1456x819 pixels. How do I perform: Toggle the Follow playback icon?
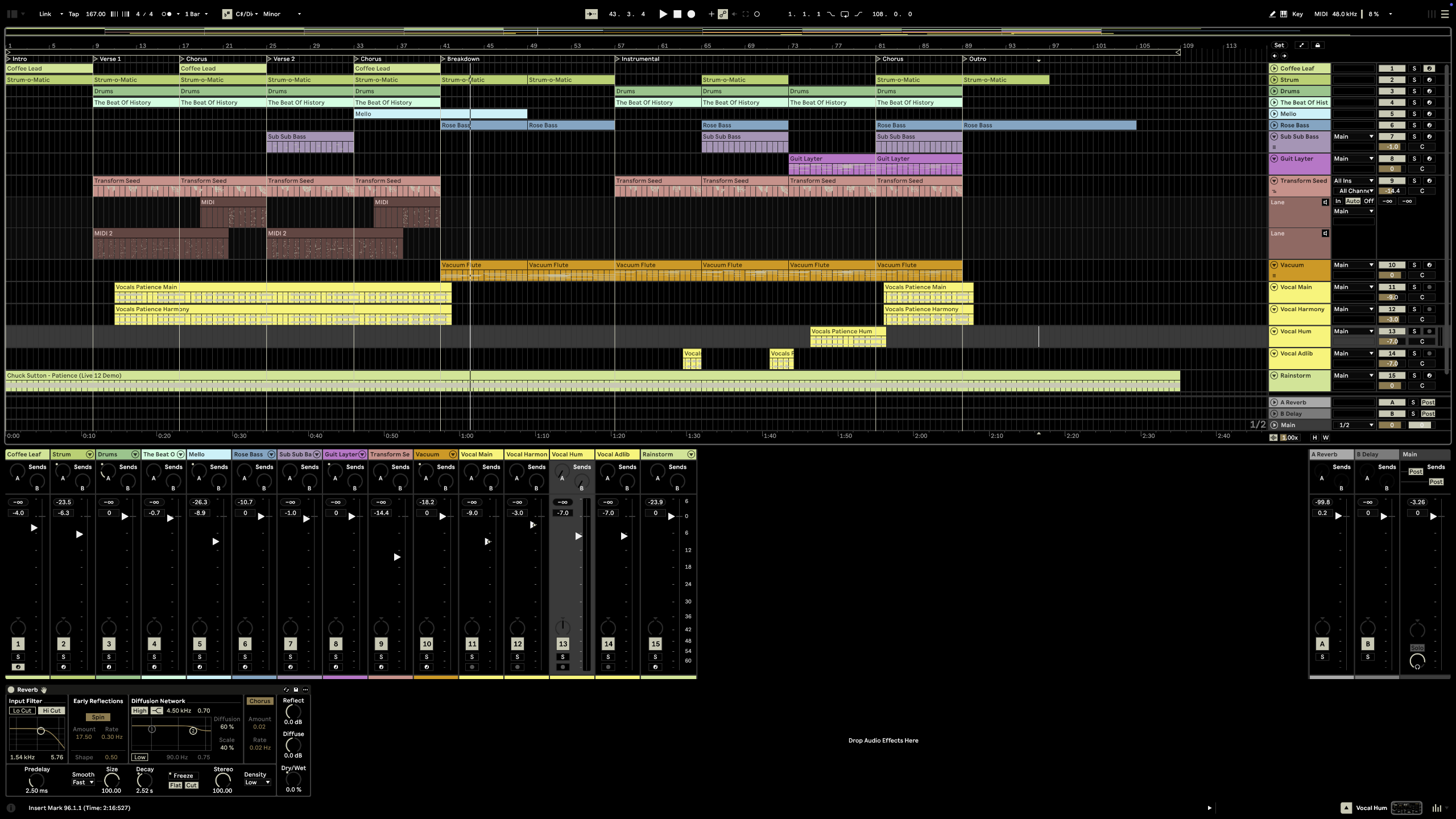tap(591, 14)
